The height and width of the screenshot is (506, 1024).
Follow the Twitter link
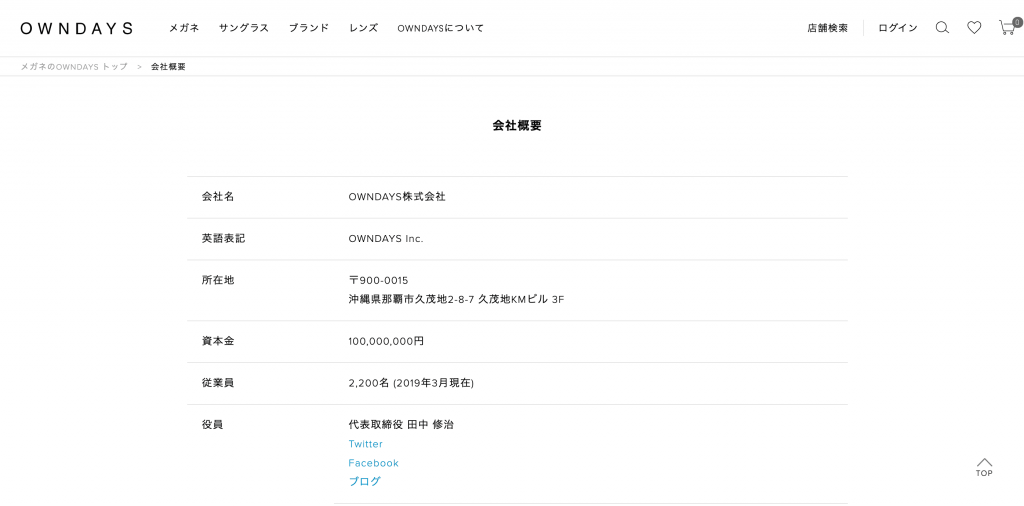pyautogui.click(x=366, y=444)
